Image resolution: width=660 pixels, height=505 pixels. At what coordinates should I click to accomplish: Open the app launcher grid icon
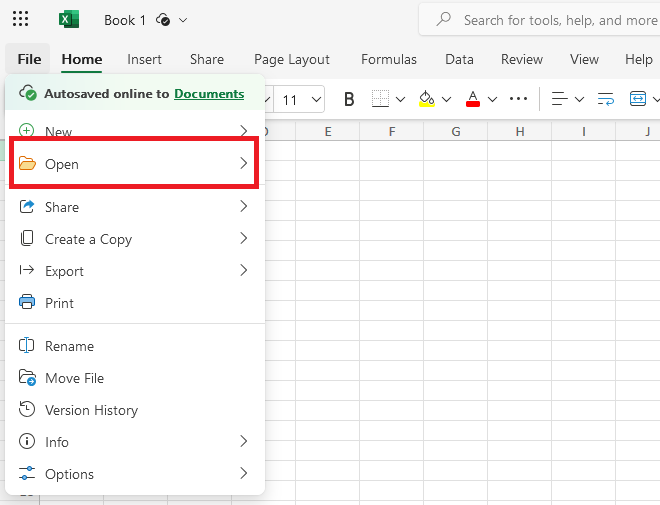(x=20, y=19)
